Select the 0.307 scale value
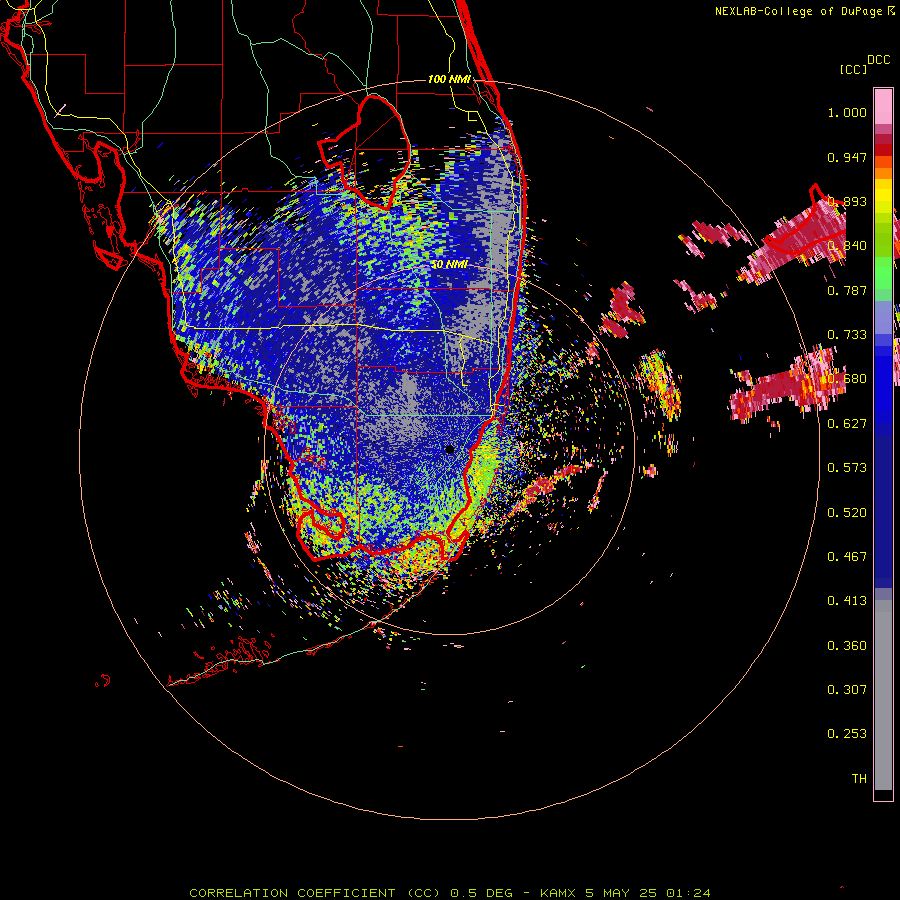900x900 pixels. point(847,689)
